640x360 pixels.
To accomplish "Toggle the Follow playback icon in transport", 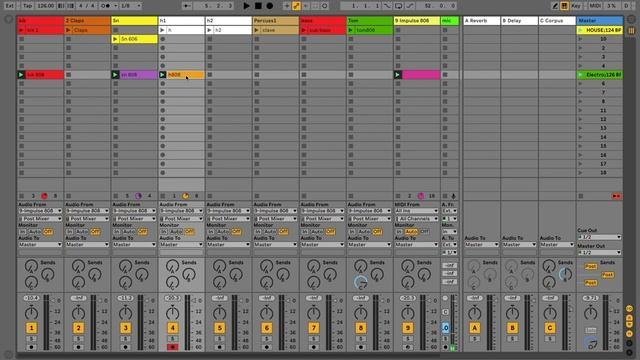I will click(187, 6).
